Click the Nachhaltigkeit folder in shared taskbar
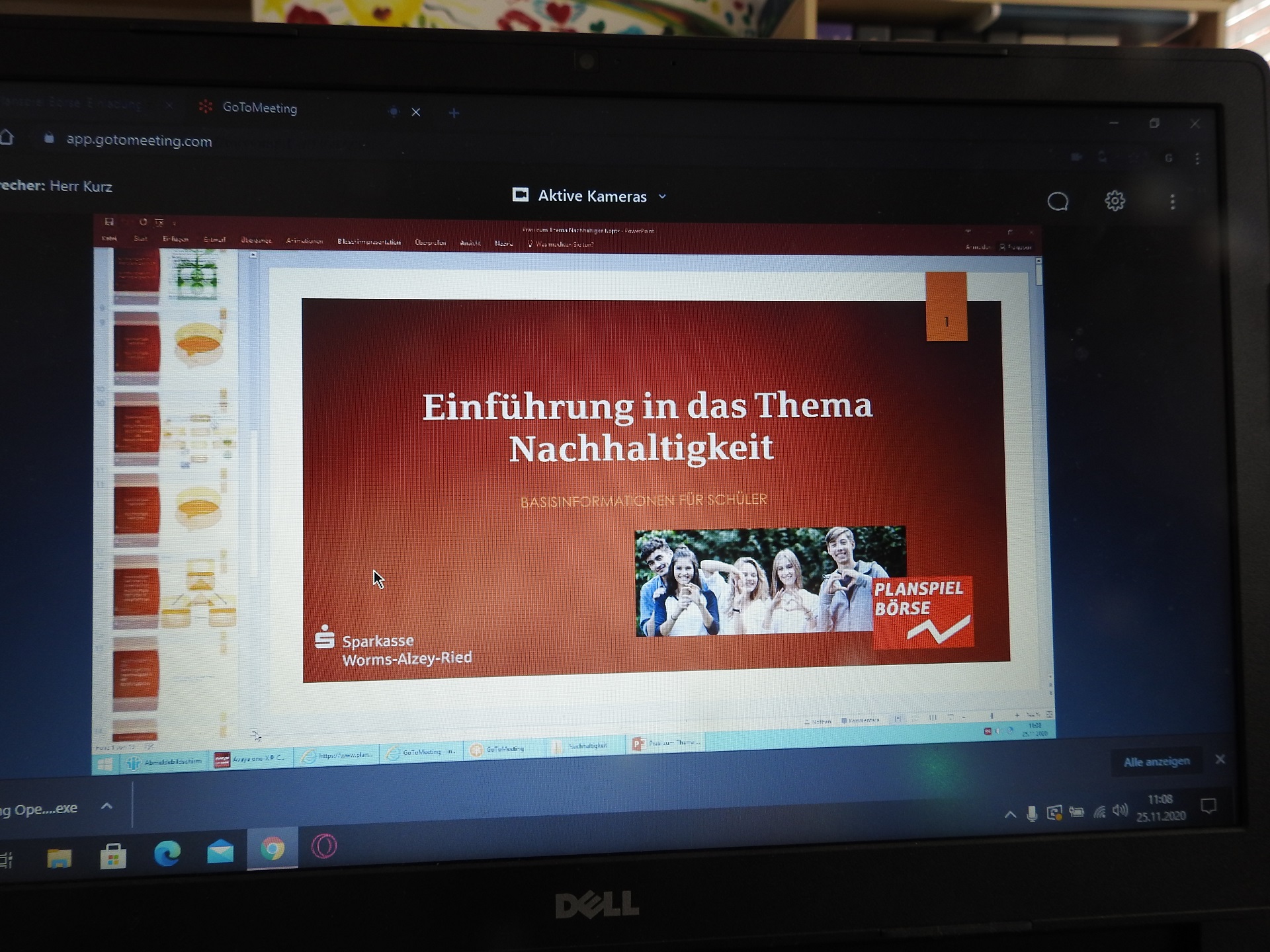The height and width of the screenshot is (952, 1270). 583,746
